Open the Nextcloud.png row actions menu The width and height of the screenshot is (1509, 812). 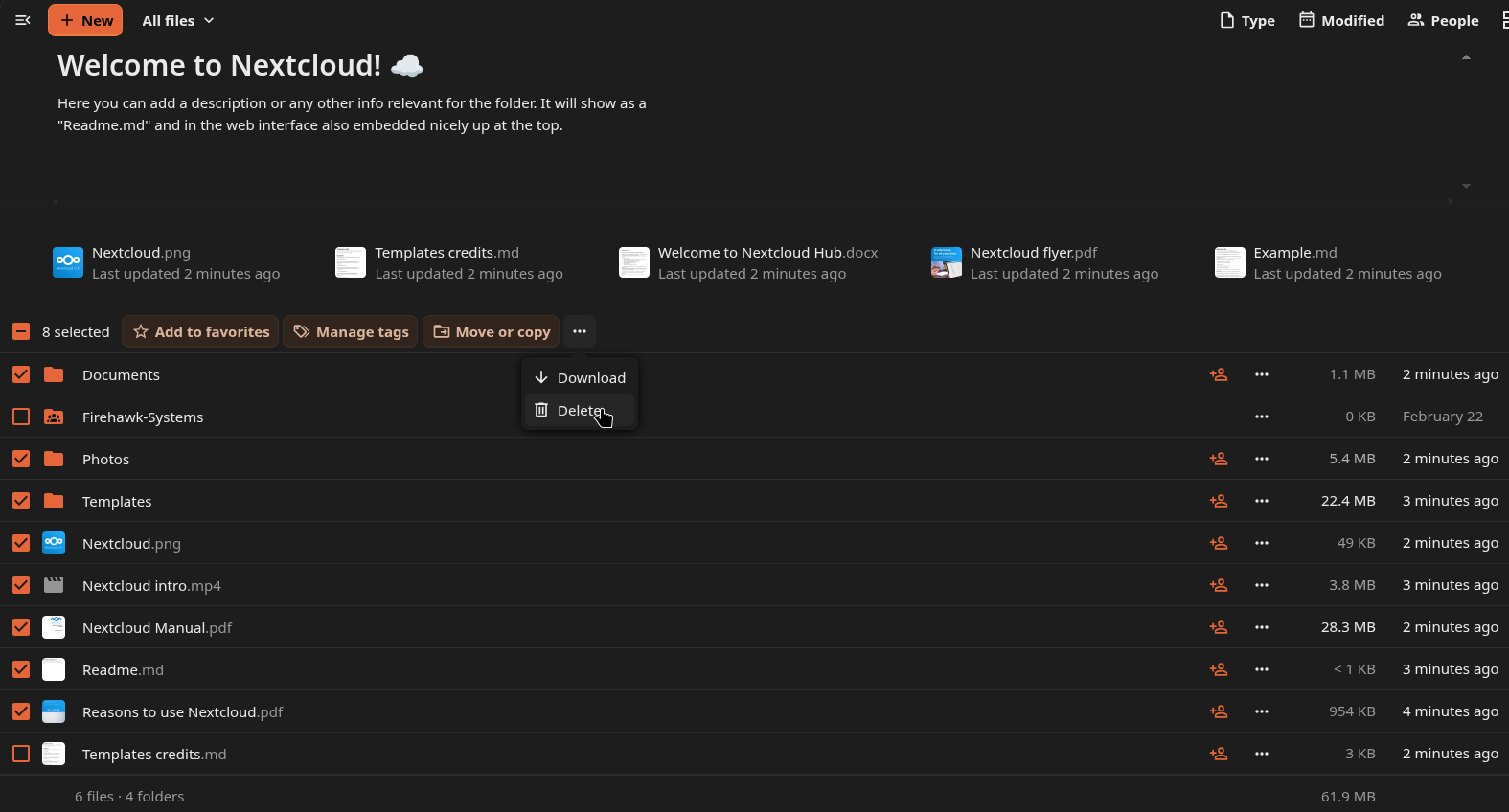(x=1262, y=543)
